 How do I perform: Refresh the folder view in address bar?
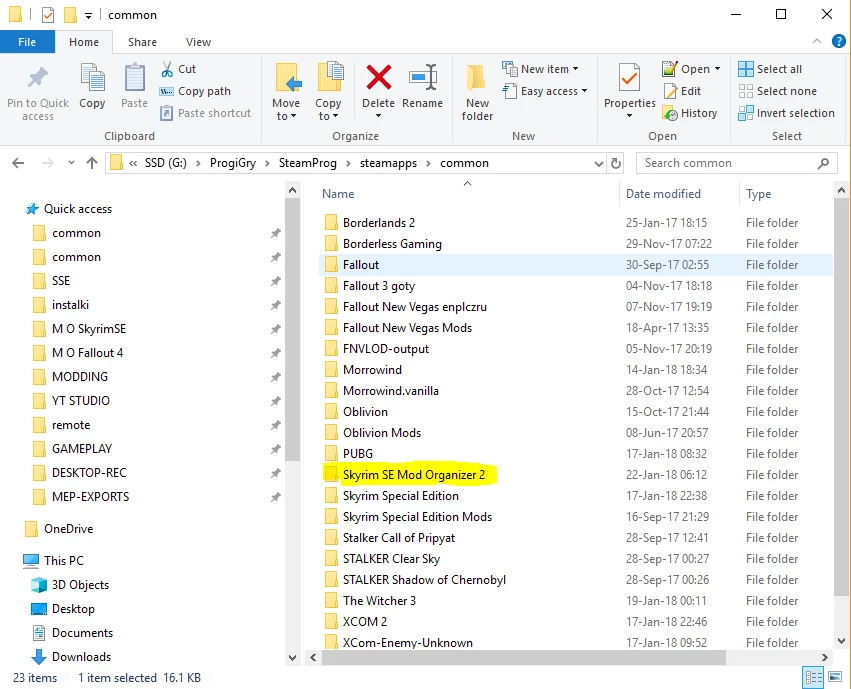(x=615, y=163)
